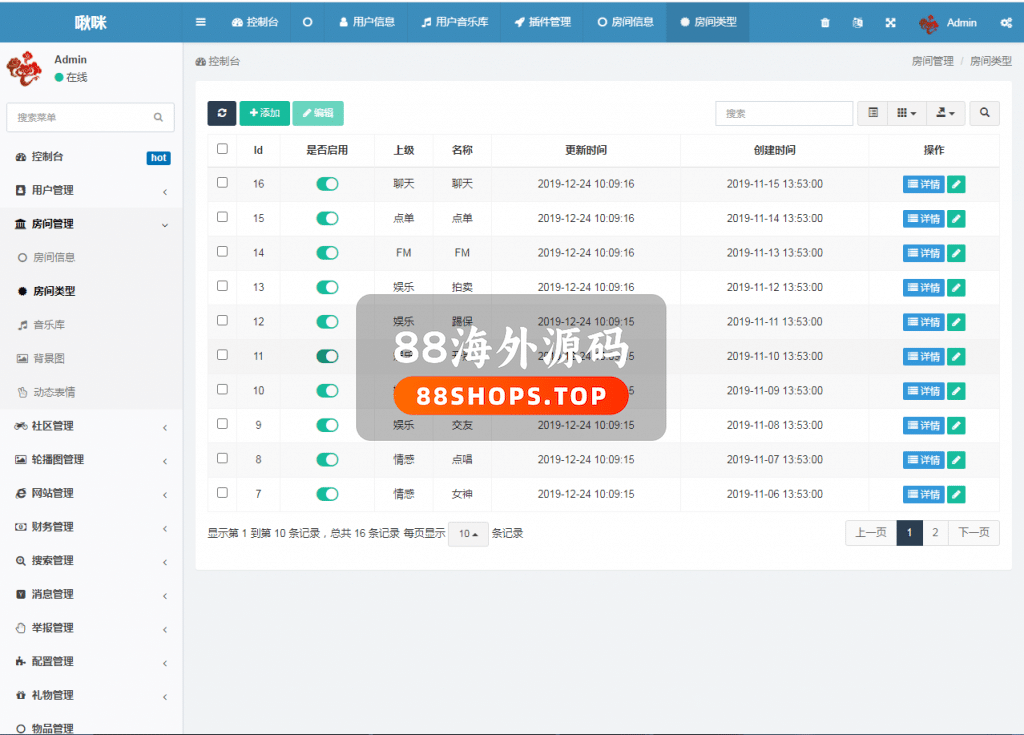The height and width of the screenshot is (735, 1024).
Task: Go to page 2 in pagination
Action: tap(935, 533)
